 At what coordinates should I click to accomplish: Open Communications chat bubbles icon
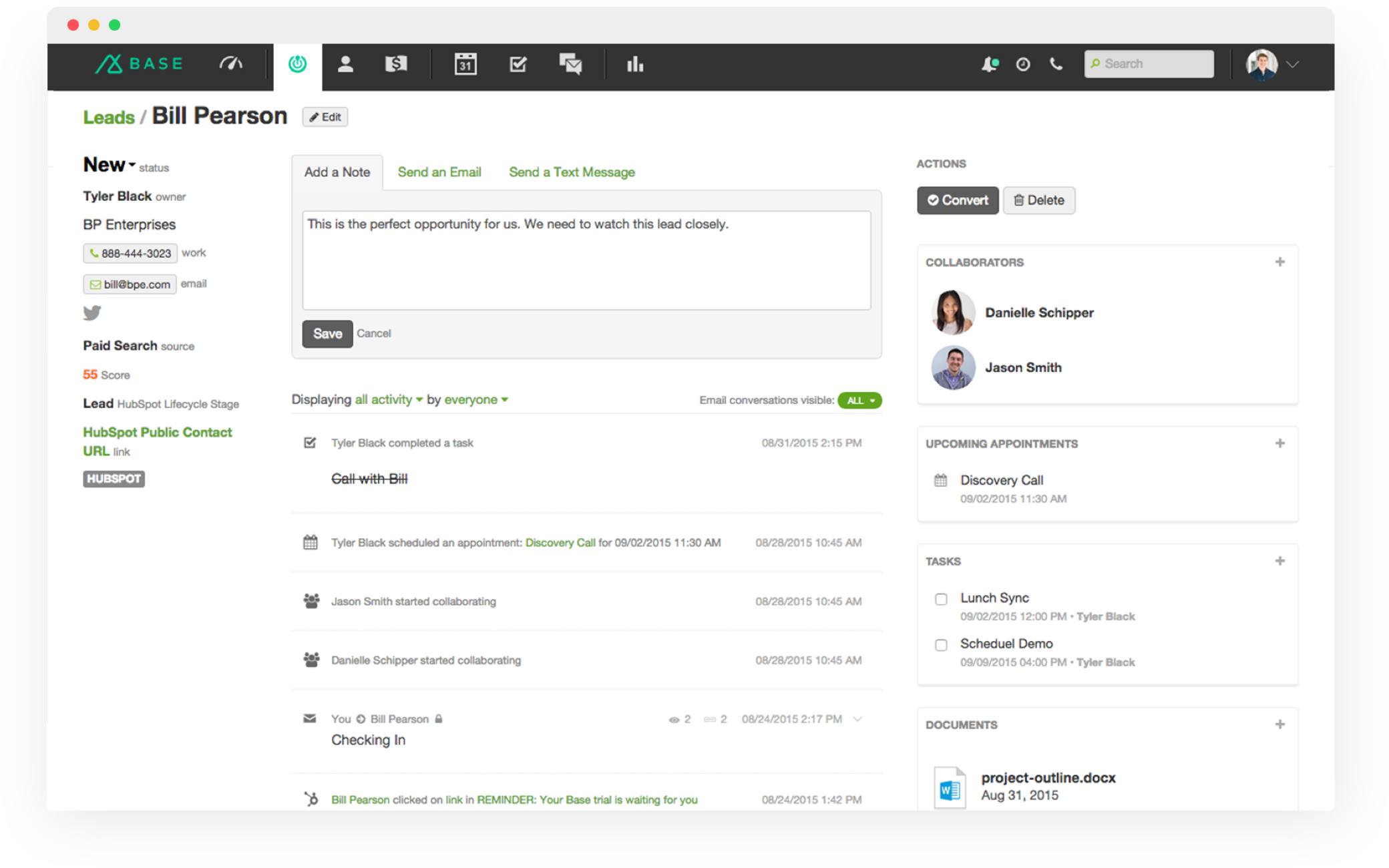tap(570, 64)
